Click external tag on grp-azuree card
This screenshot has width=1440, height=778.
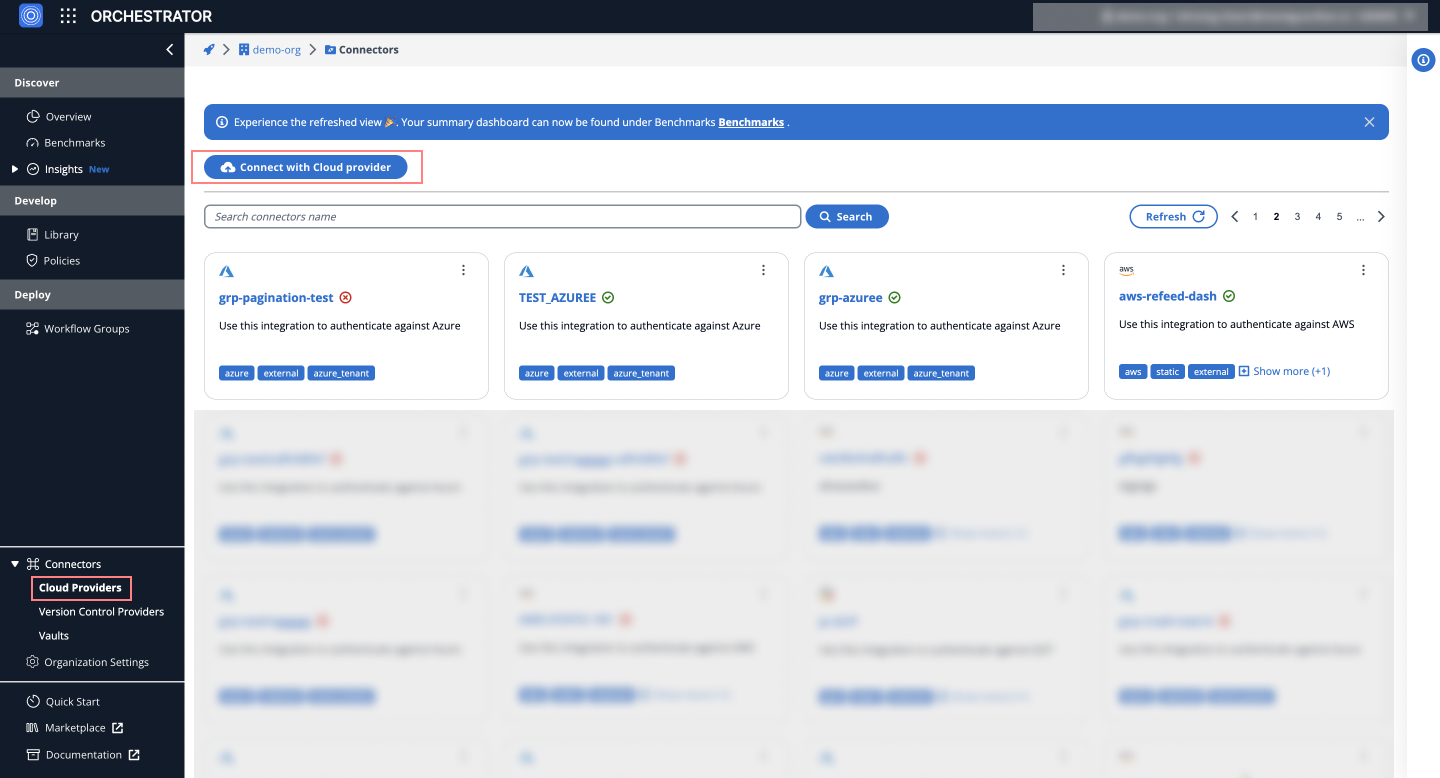(x=881, y=374)
